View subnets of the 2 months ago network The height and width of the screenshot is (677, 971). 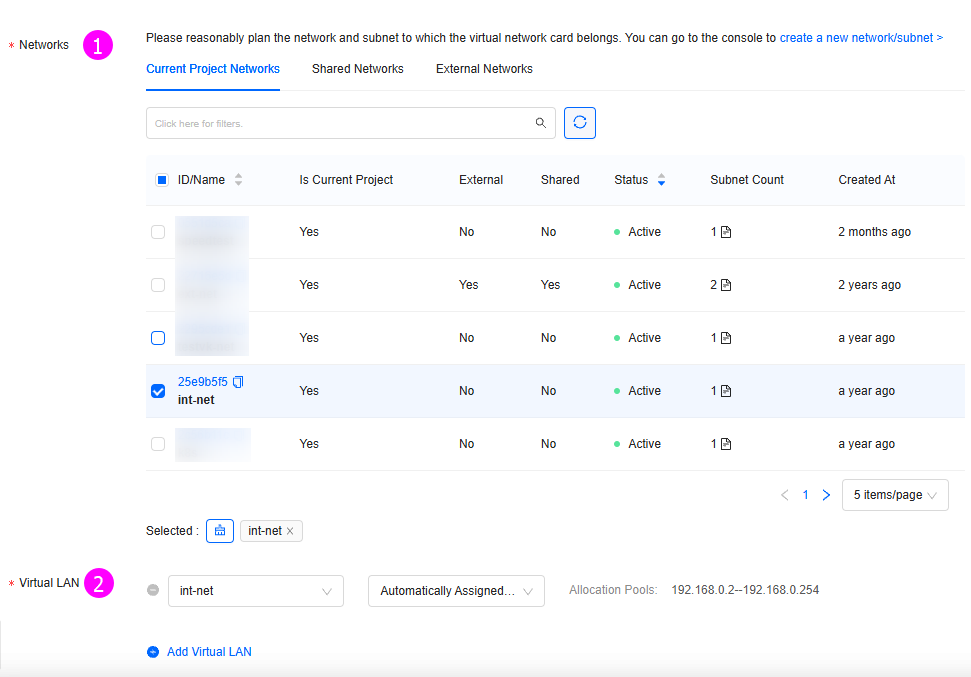click(x=726, y=232)
